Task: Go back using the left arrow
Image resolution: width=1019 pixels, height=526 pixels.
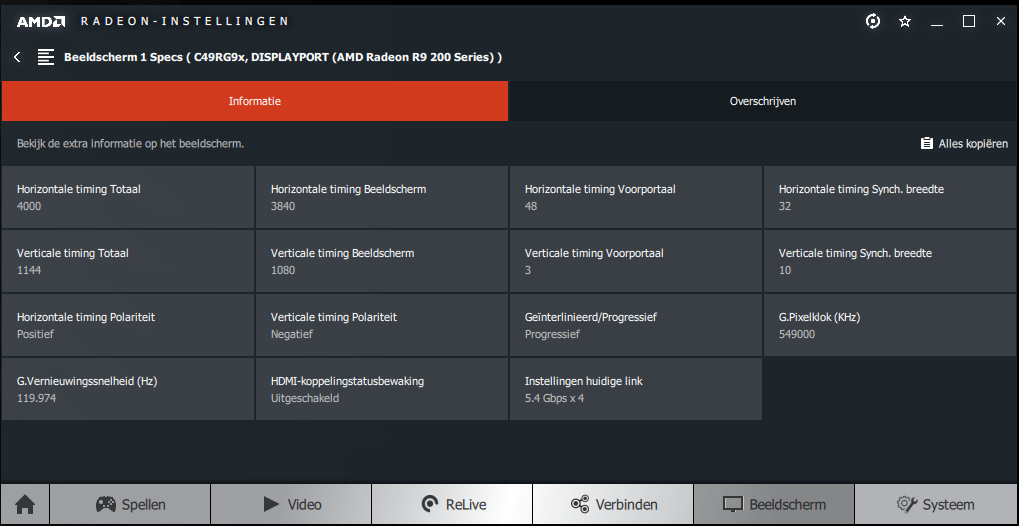Action: coord(17,57)
